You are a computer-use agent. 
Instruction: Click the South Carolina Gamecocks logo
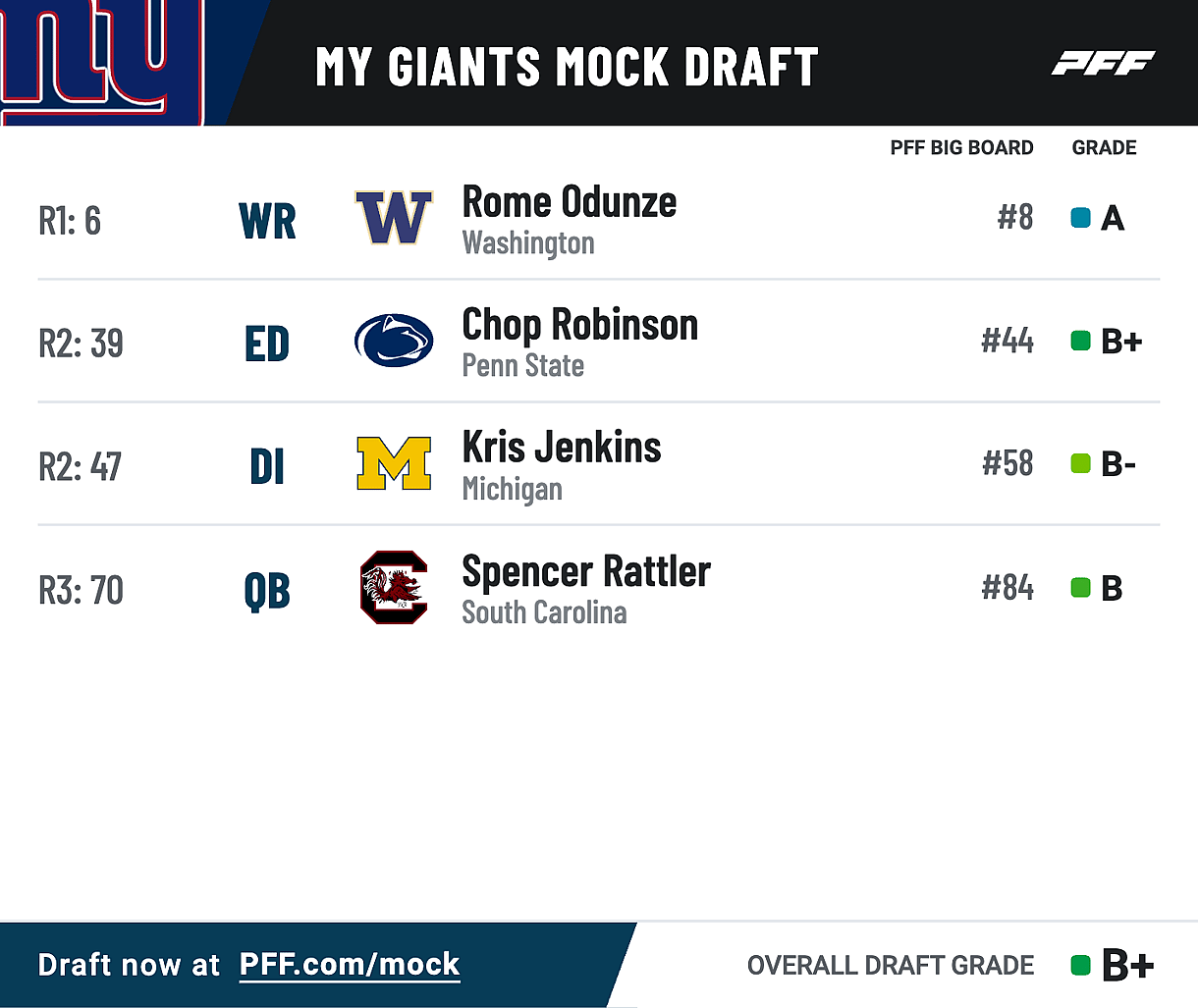tap(394, 587)
